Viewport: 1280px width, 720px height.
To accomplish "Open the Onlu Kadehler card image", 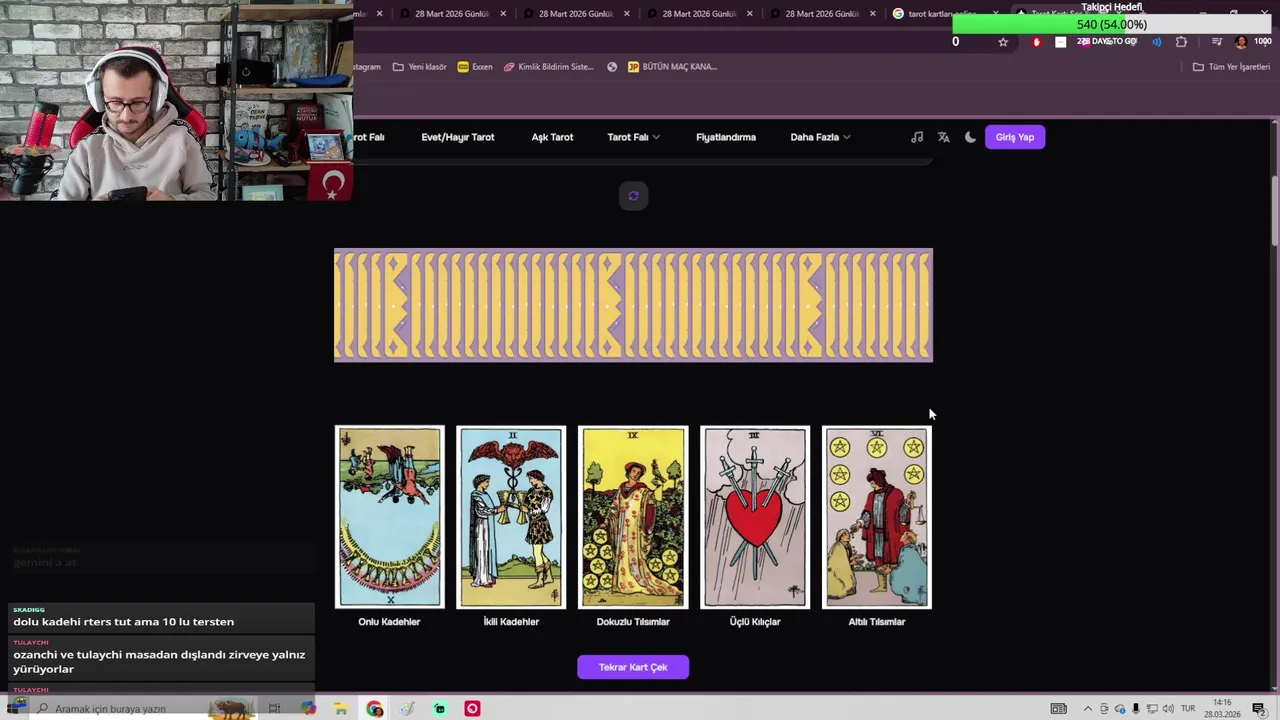I will point(389,517).
